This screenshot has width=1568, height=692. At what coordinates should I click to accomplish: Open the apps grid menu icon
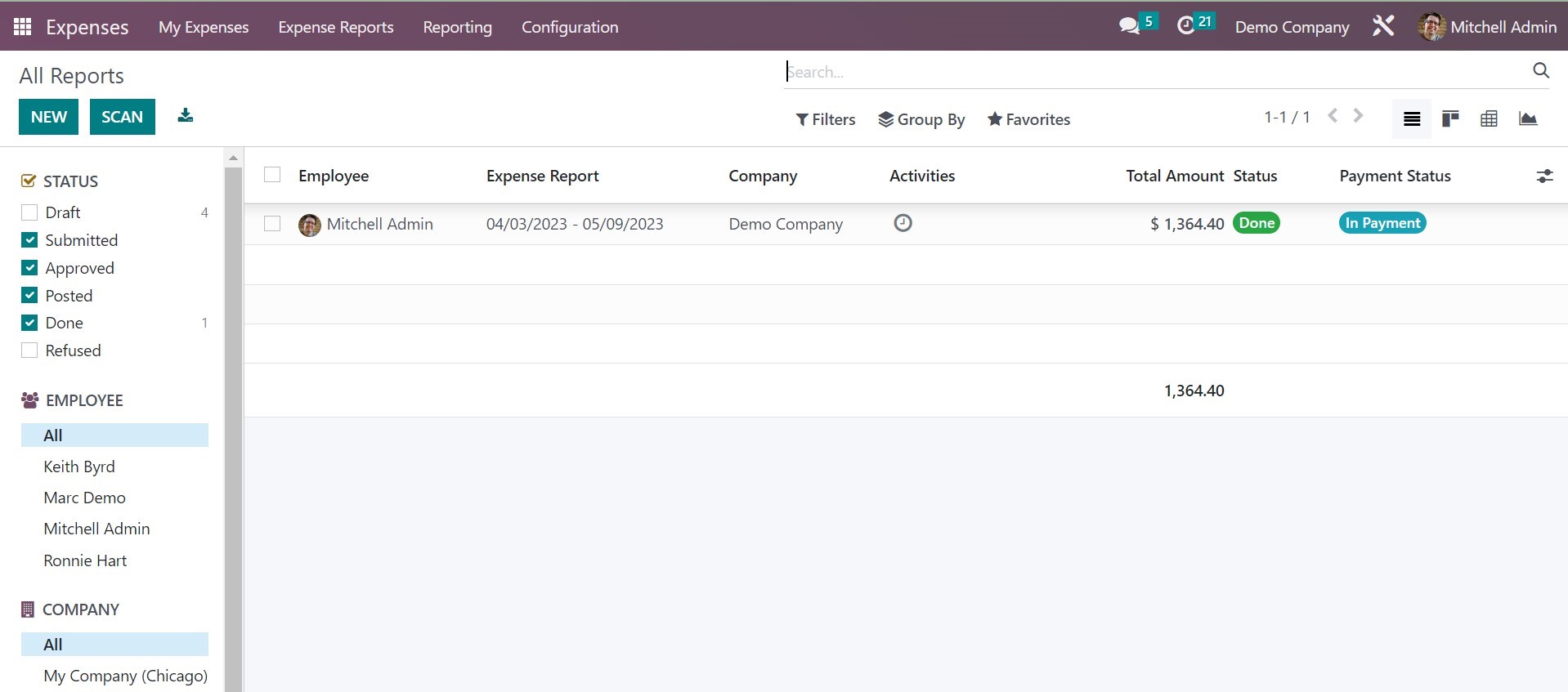(x=22, y=27)
